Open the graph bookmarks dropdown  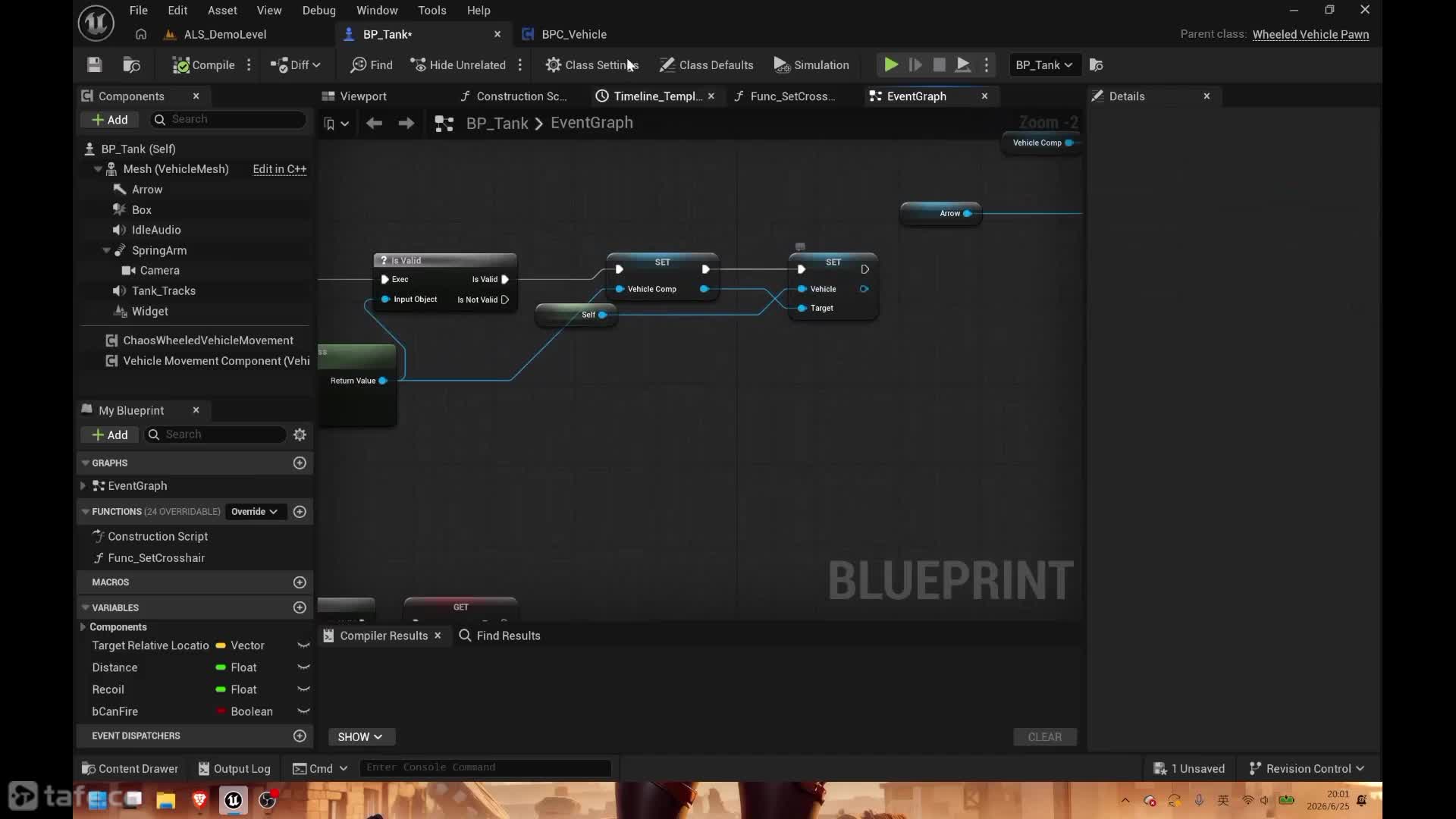(336, 124)
